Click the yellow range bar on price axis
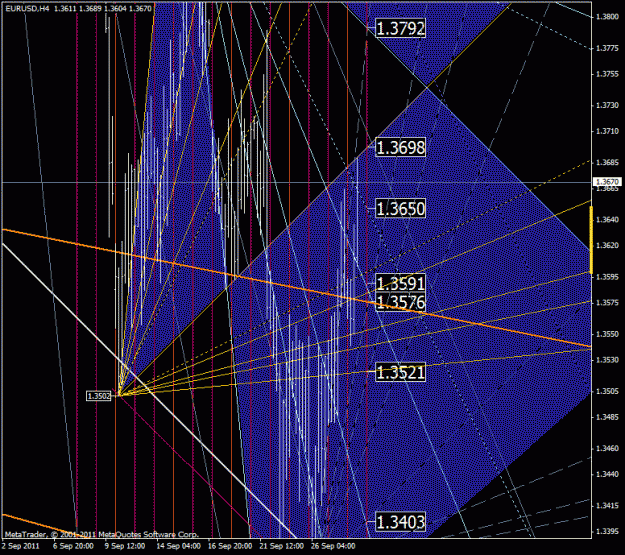This screenshot has height=555, width=625. pos(591,240)
